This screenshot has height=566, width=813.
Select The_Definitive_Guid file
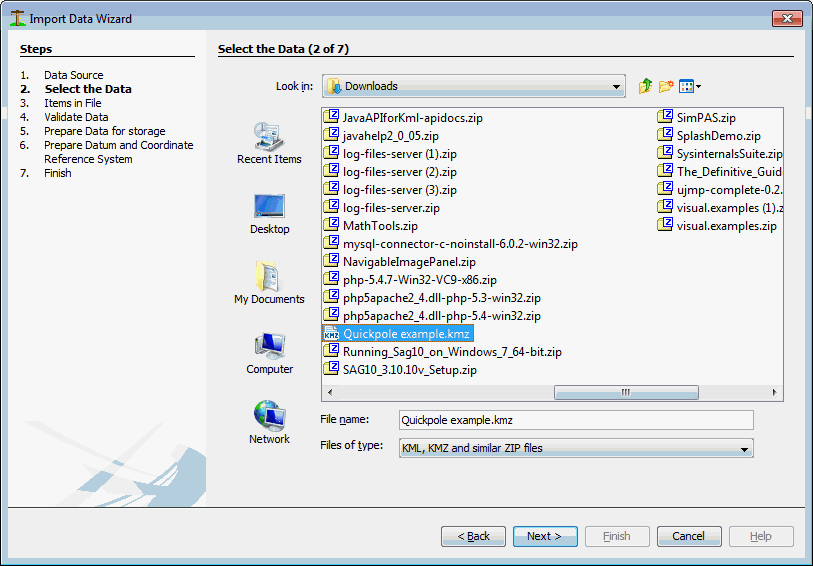pos(720,172)
